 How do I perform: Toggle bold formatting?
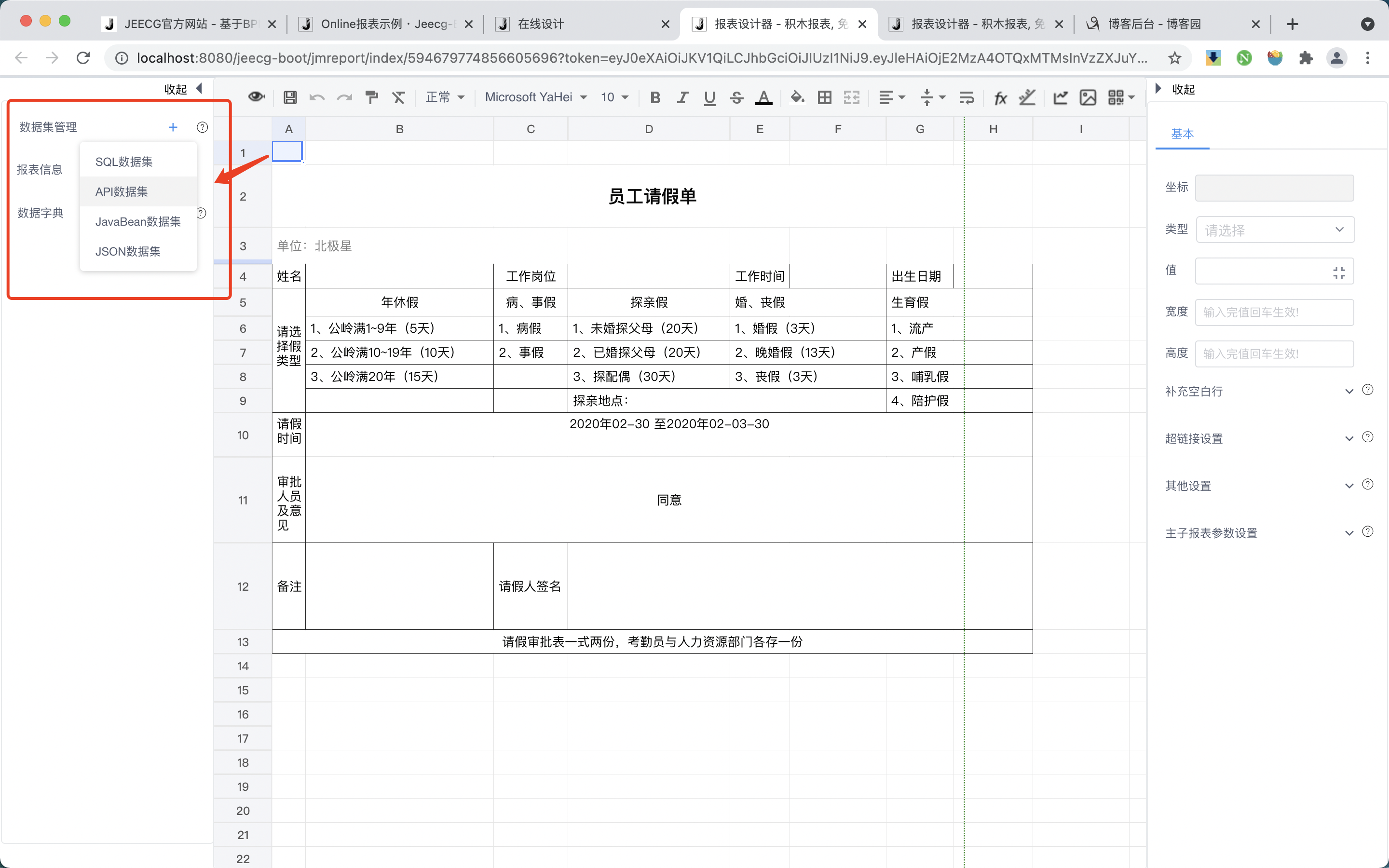pyautogui.click(x=655, y=97)
